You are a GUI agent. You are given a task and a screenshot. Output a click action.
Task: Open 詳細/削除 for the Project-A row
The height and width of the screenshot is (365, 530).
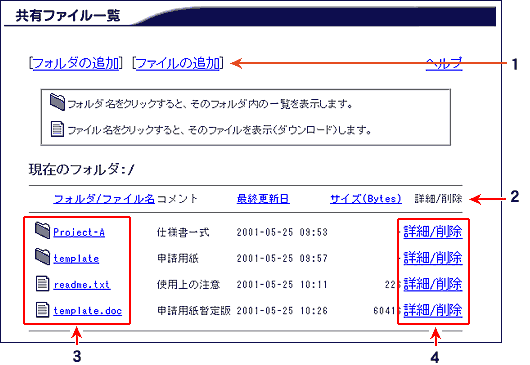pos(433,232)
